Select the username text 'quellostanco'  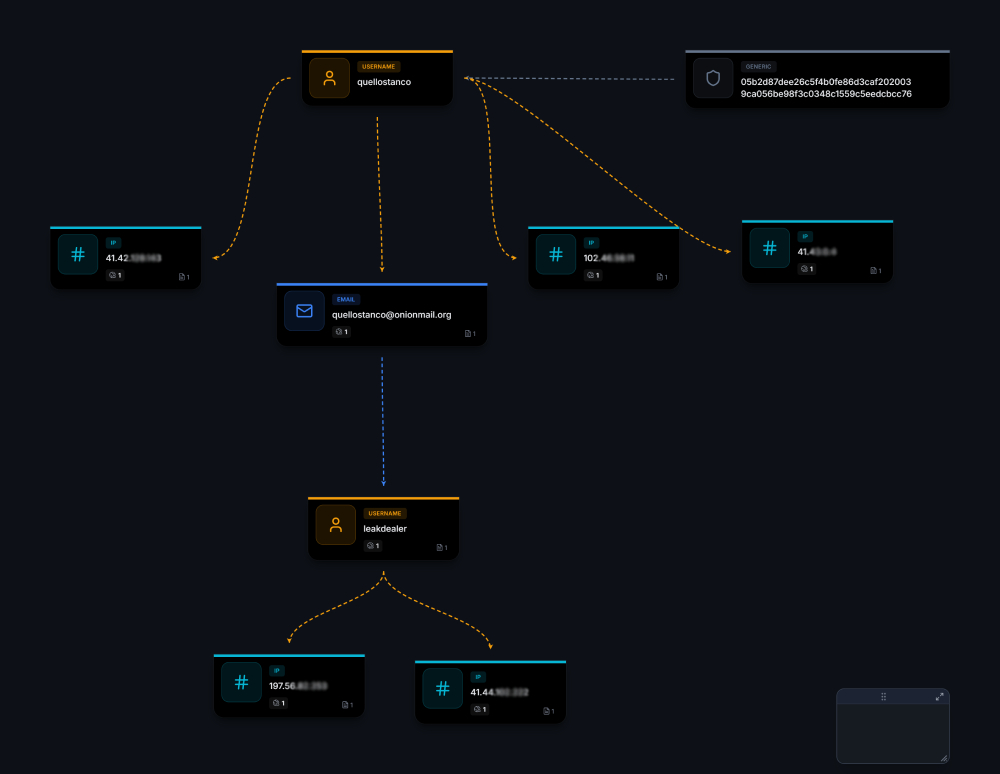point(384,82)
